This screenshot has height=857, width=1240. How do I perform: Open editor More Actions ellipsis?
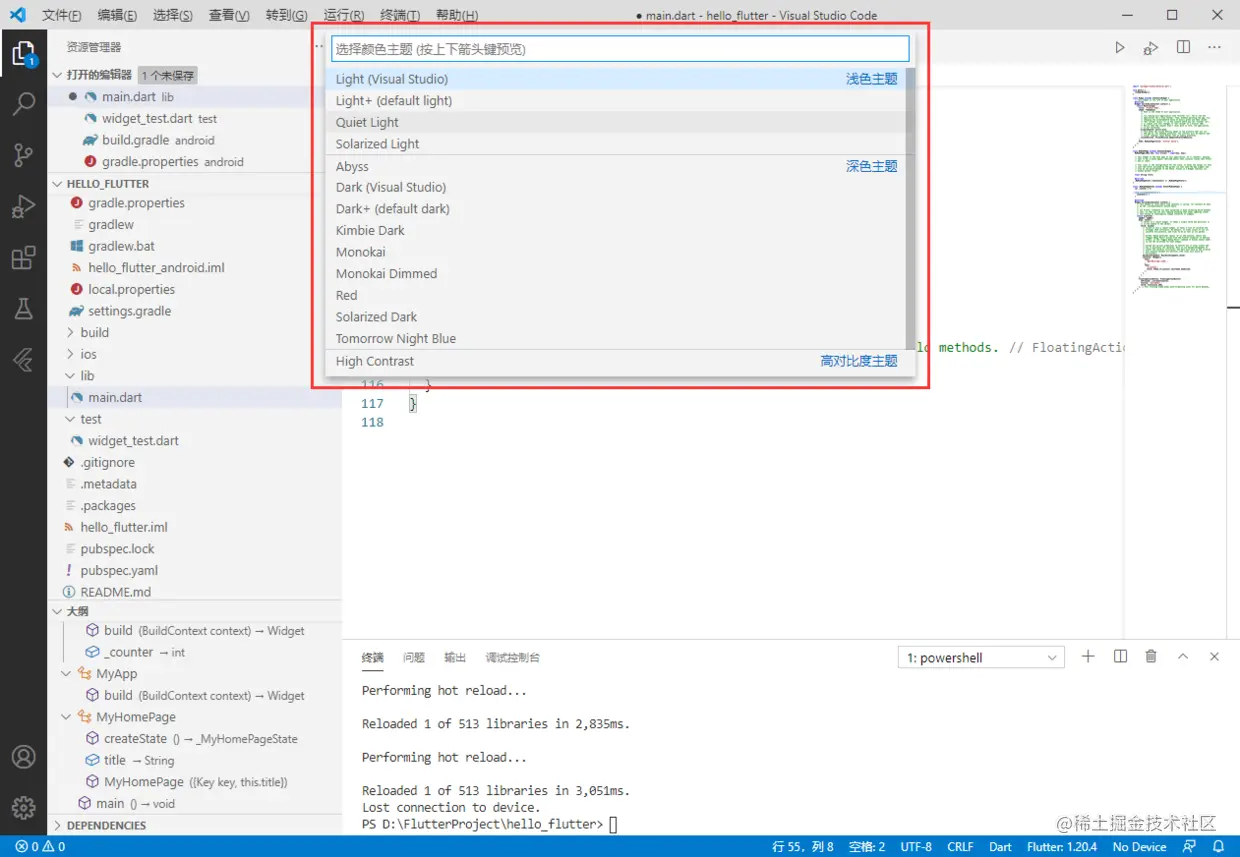point(1214,47)
